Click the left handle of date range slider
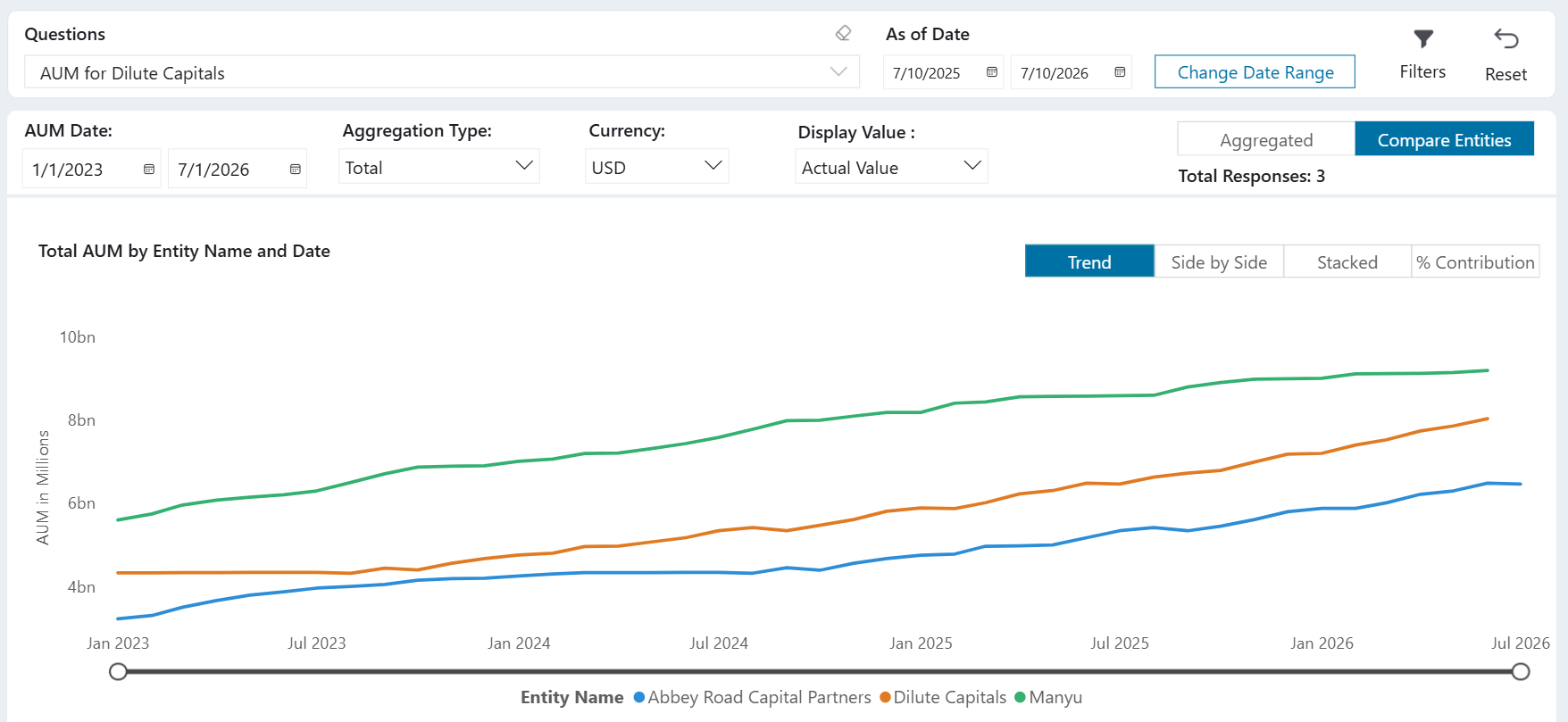The height and width of the screenshot is (722, 1568). tap(118, 671)
